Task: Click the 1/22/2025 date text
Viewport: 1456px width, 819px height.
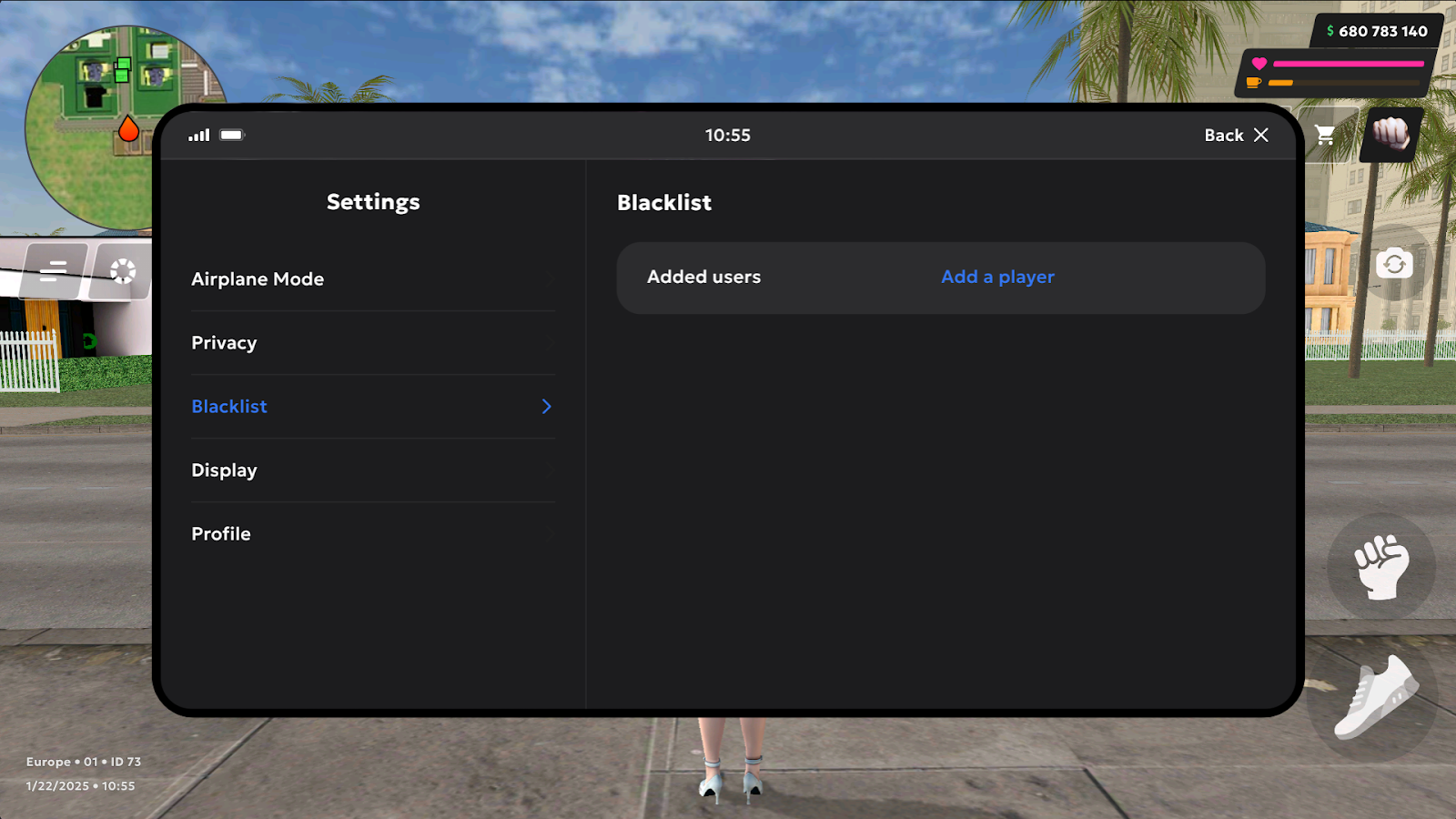Action: (x=57, y=786)
